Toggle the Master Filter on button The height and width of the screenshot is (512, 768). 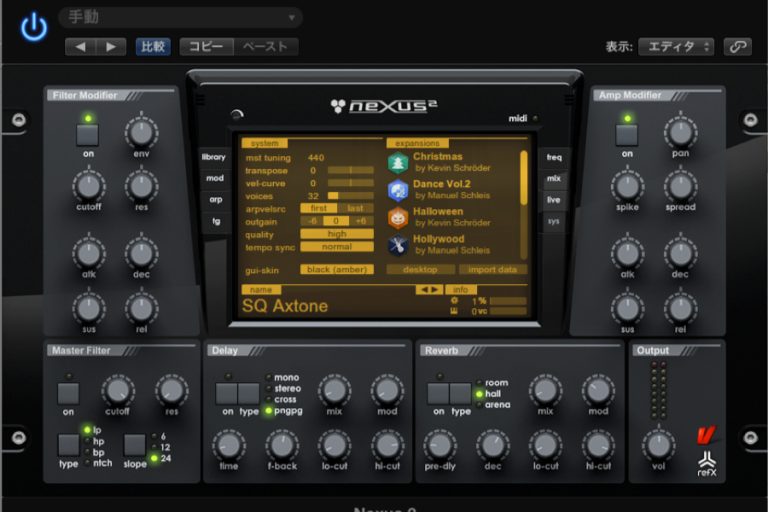68,393
